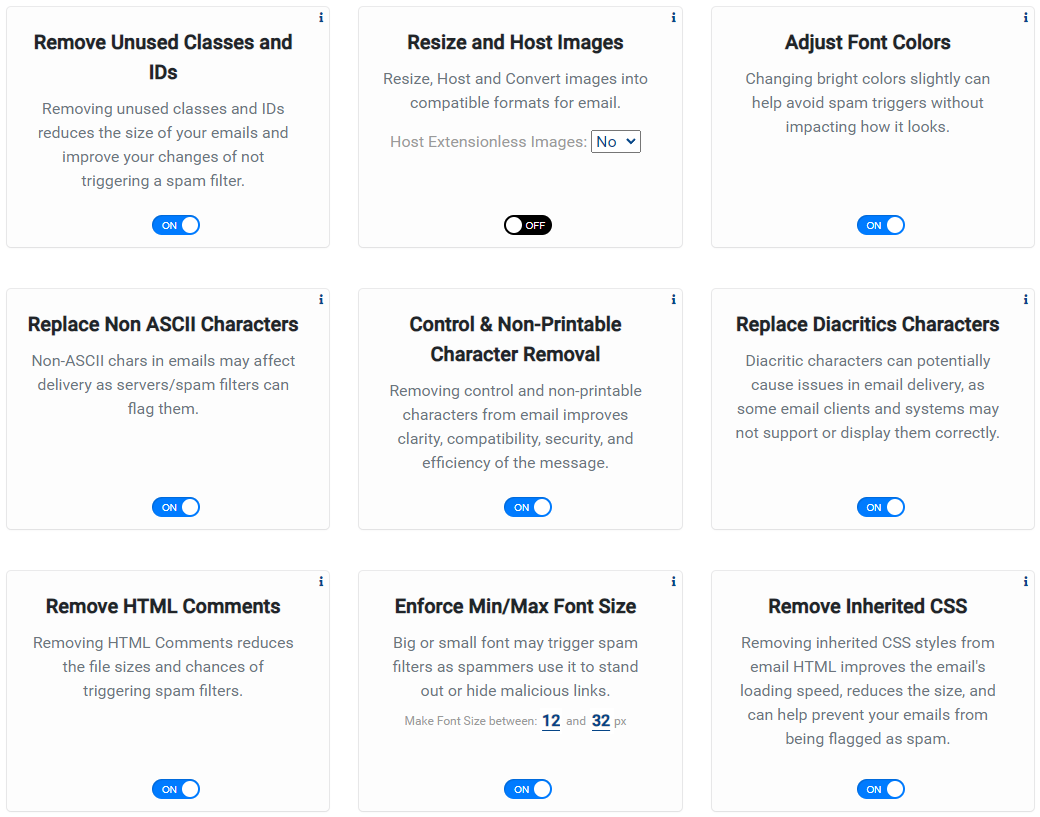Edit the maximum font size value 32
The height and width of the screenshot is (817, 1040).
pyautogui.click(x=601, y=721)
